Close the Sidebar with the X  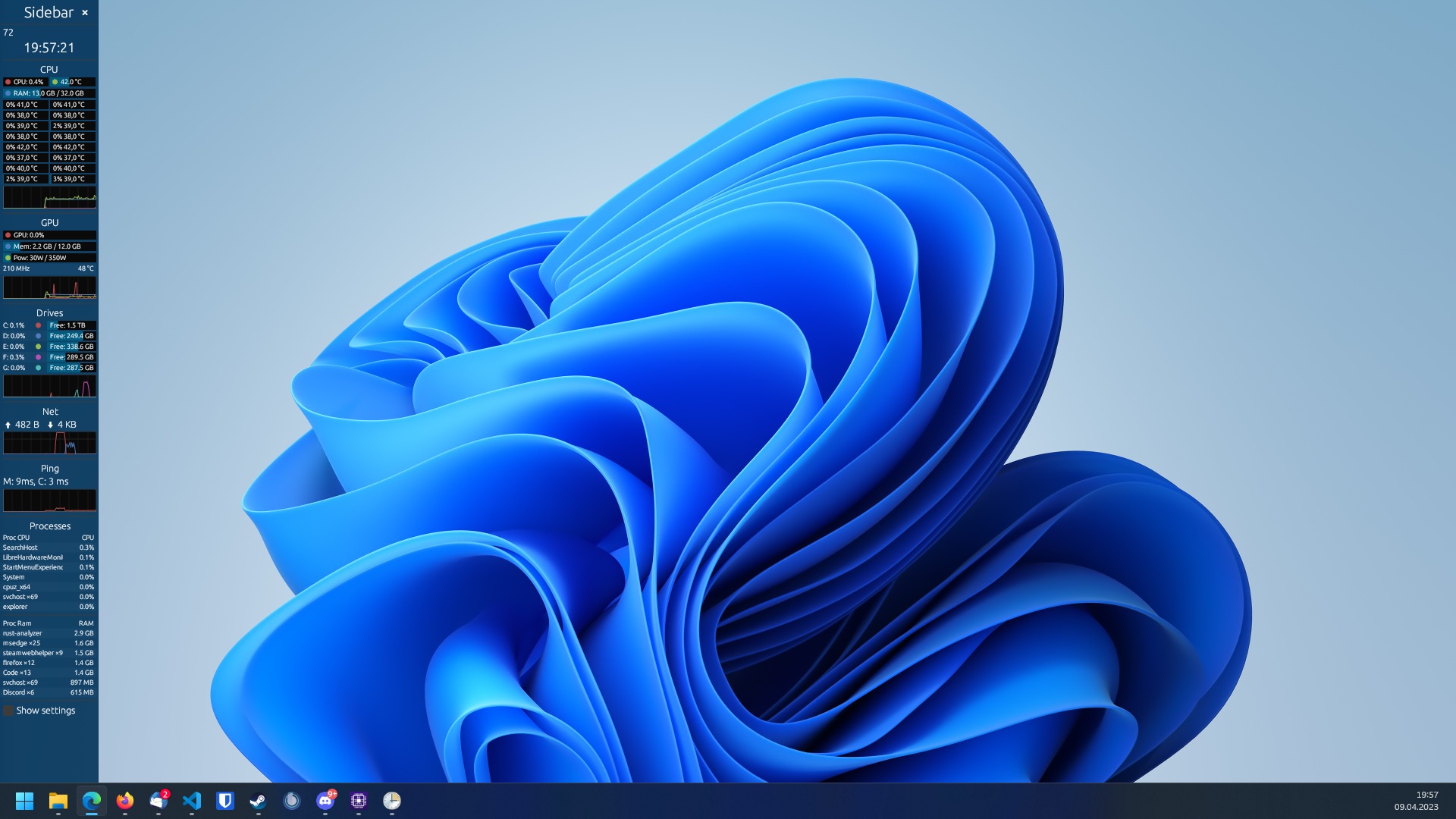point(85,13)
